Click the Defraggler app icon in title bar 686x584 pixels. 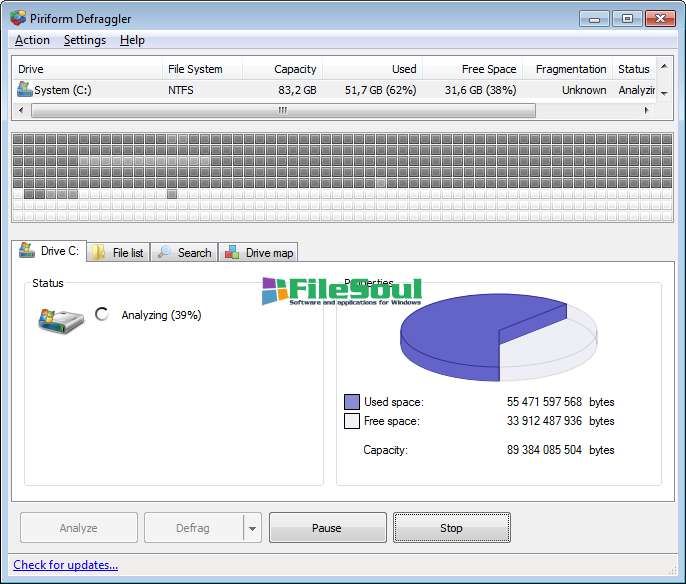pos(18,18)
